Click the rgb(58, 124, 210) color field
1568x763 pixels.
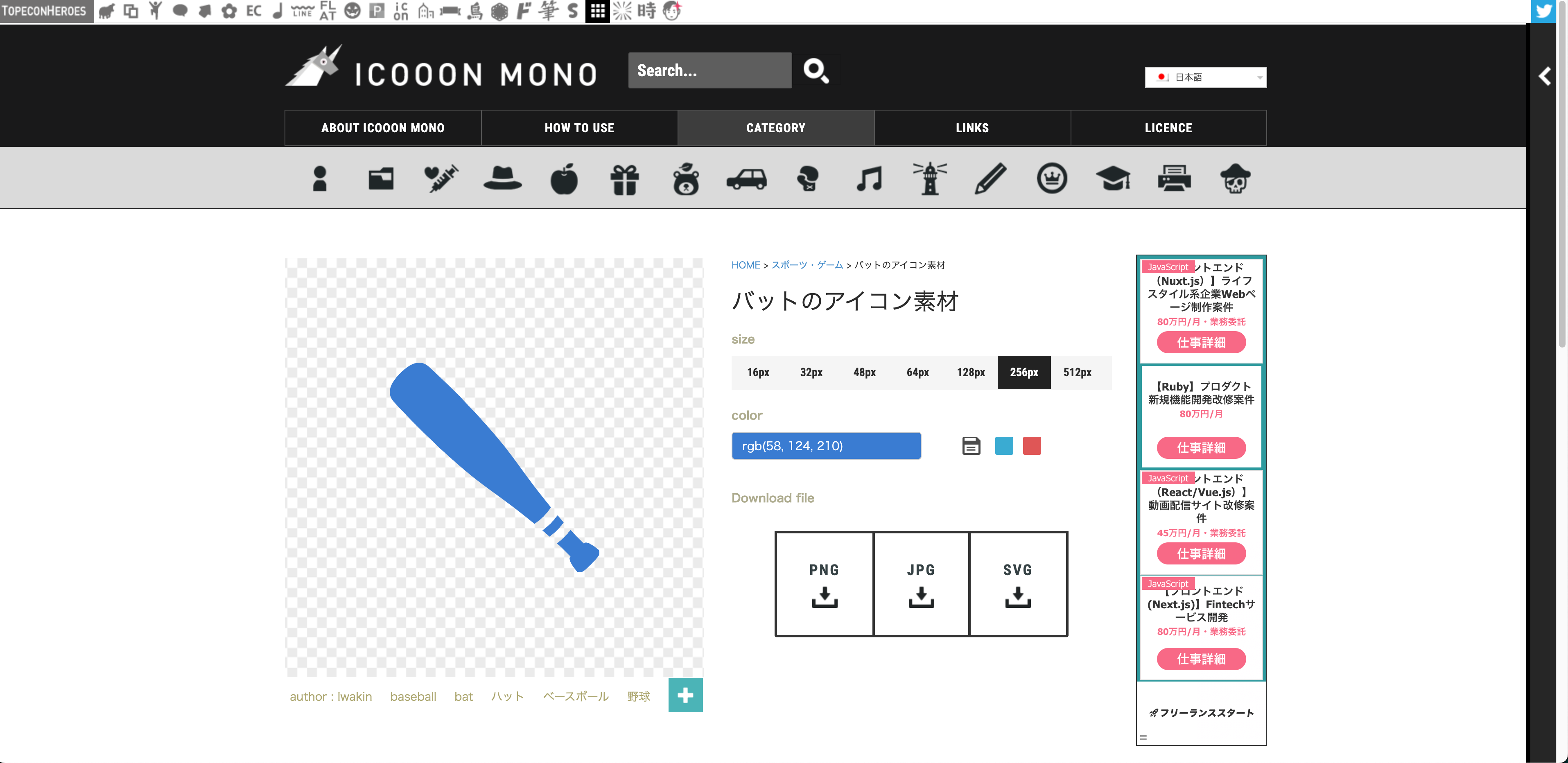pyautogui.click(x=826, y=445)
